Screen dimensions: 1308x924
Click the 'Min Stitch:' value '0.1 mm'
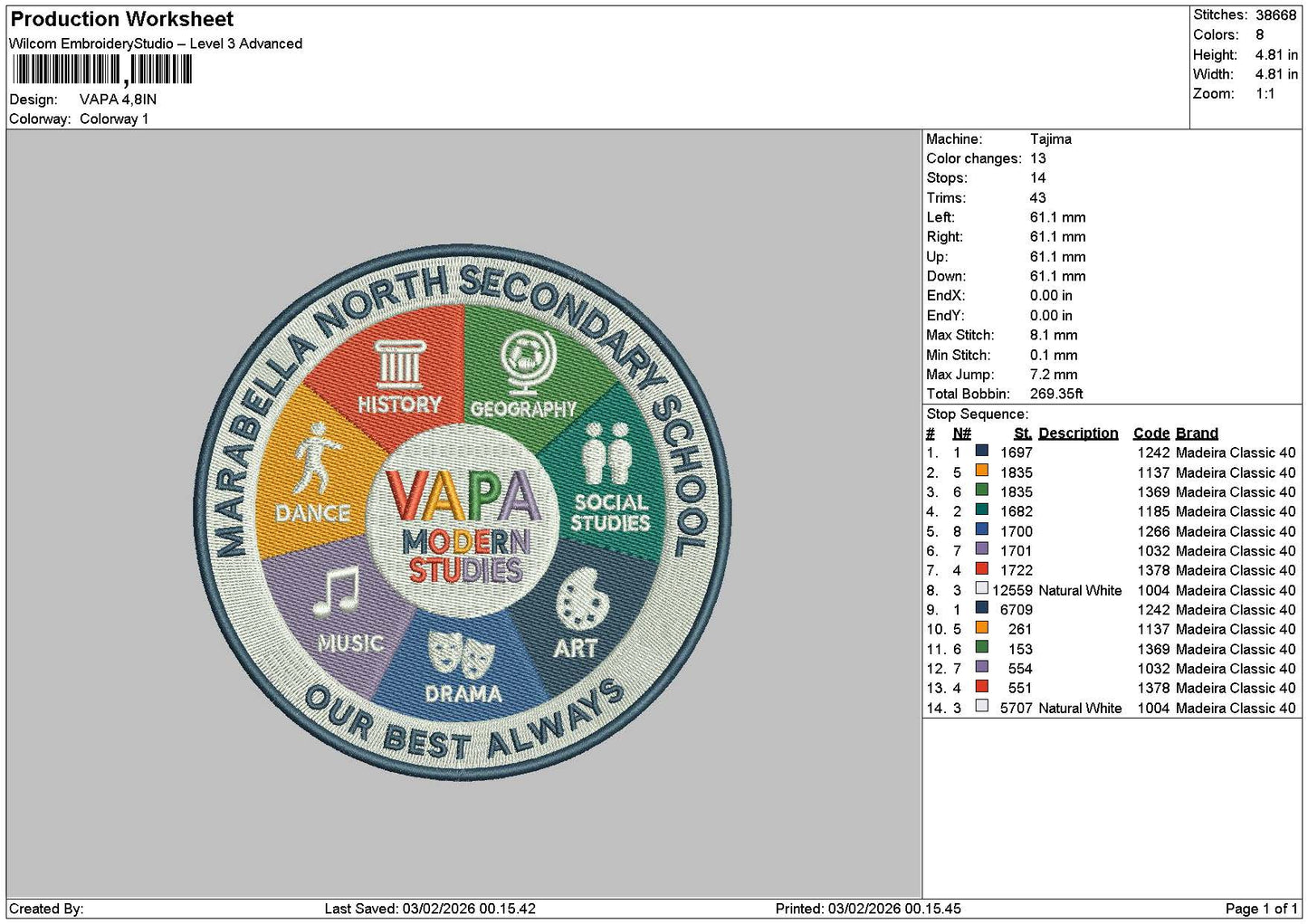[1055, 356]
